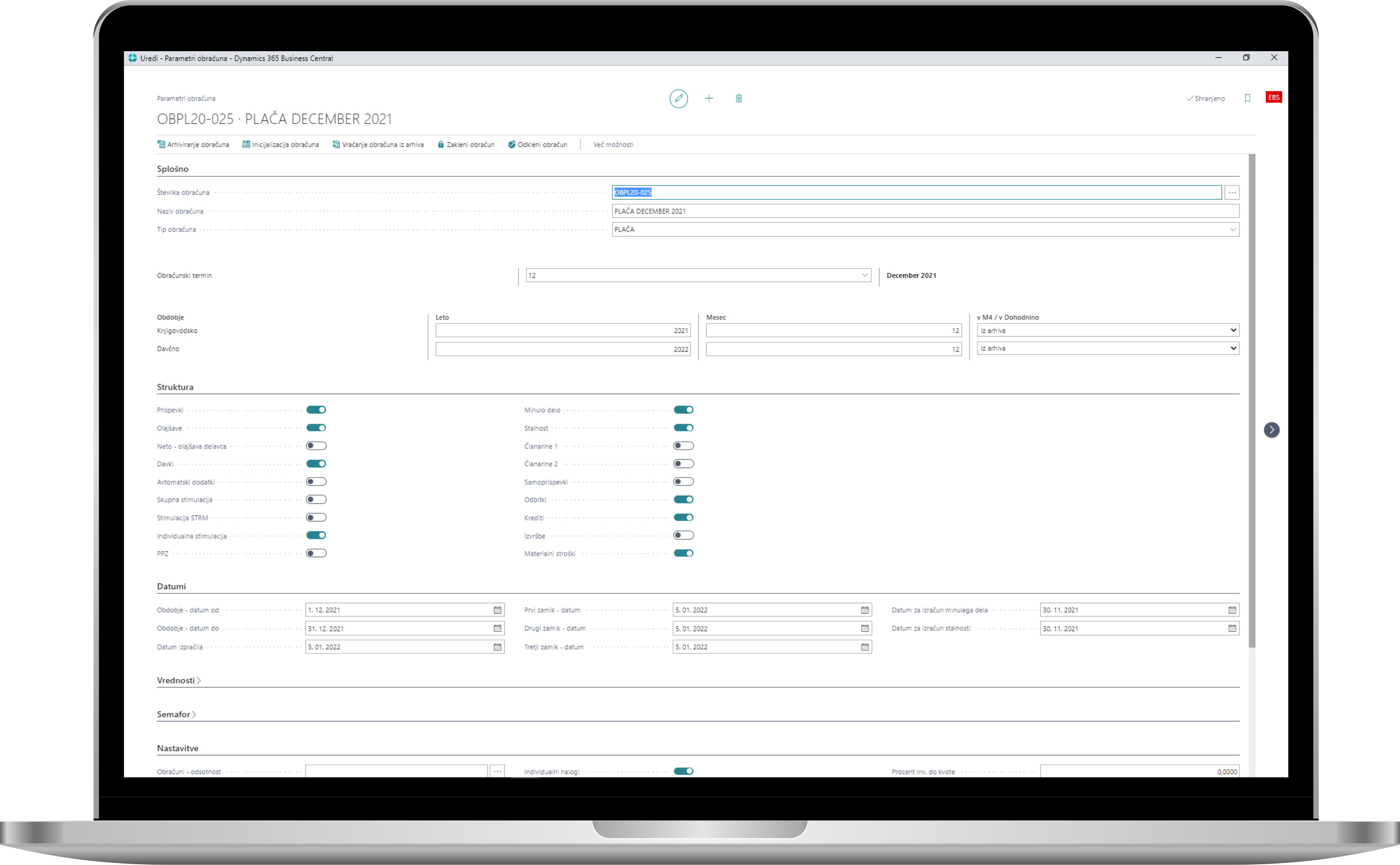Click the edit pencil icon
The width and height of the screenshot is (1400, 865).
678,98
